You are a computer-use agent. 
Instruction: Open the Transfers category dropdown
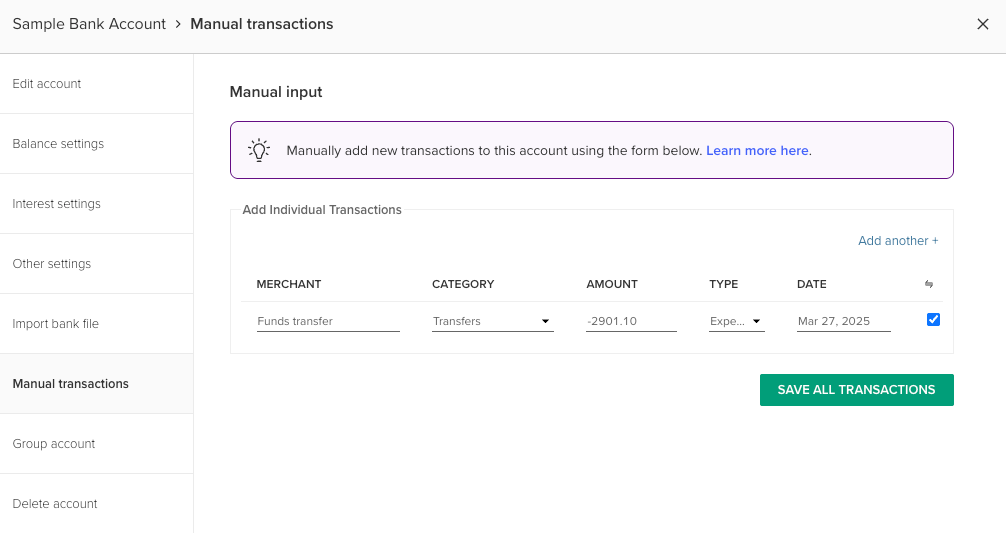point(492,321)
